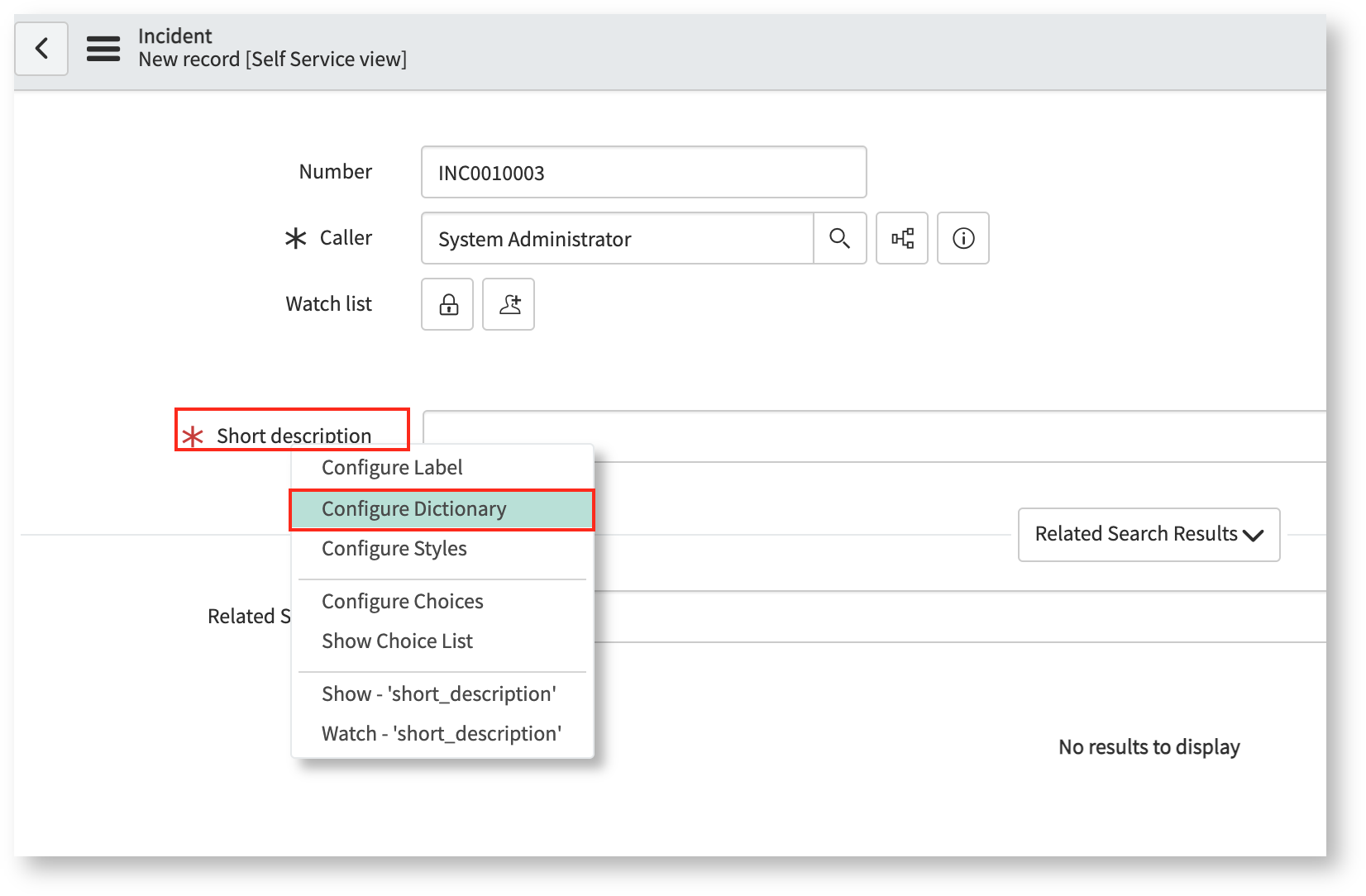Click inside the Number field INC0010003

tap(643, 172)
